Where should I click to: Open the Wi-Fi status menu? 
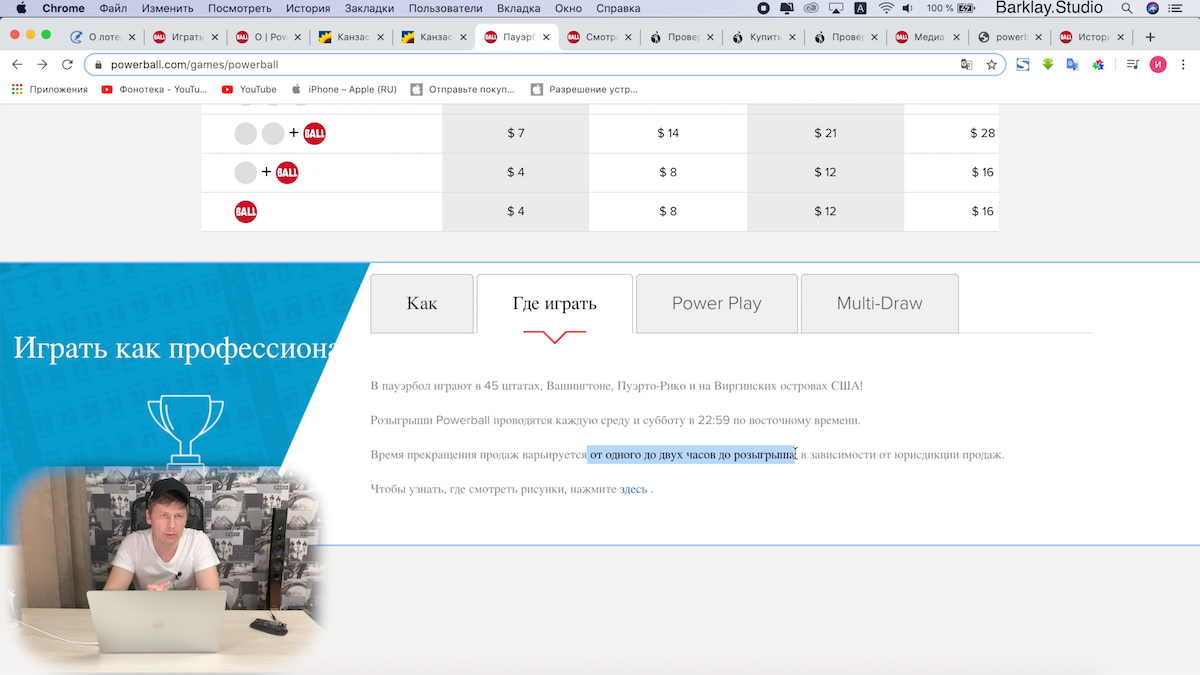click(886, 8)
